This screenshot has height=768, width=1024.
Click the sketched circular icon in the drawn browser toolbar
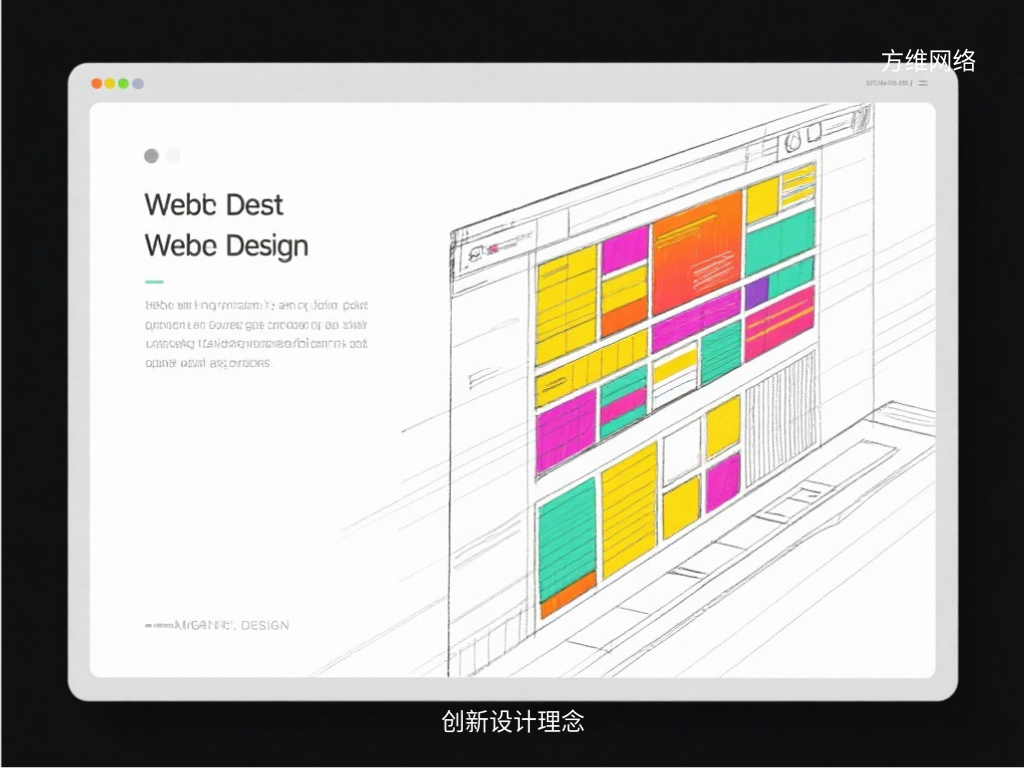[x=793, y=142]
